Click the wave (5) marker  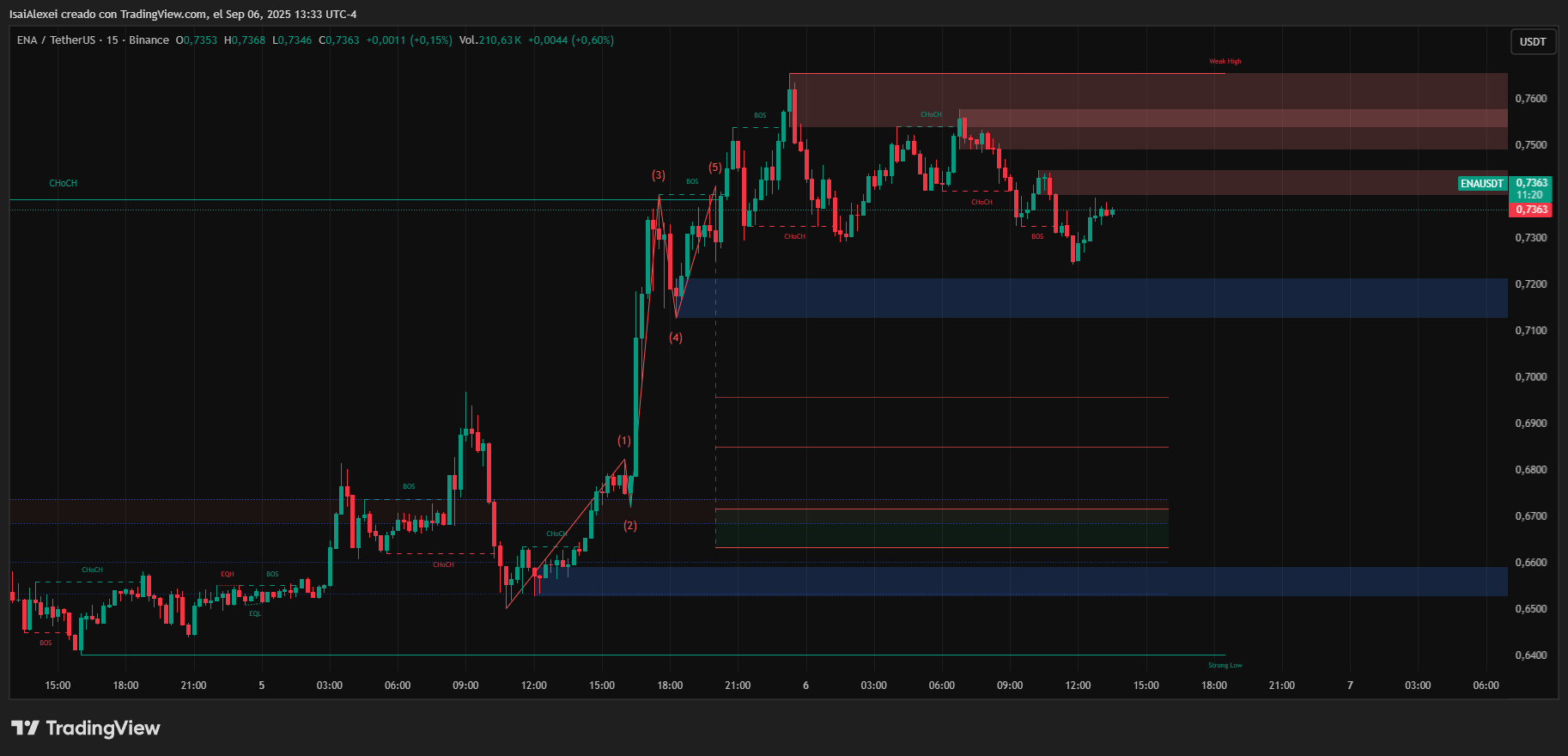[x=714, y=168]
